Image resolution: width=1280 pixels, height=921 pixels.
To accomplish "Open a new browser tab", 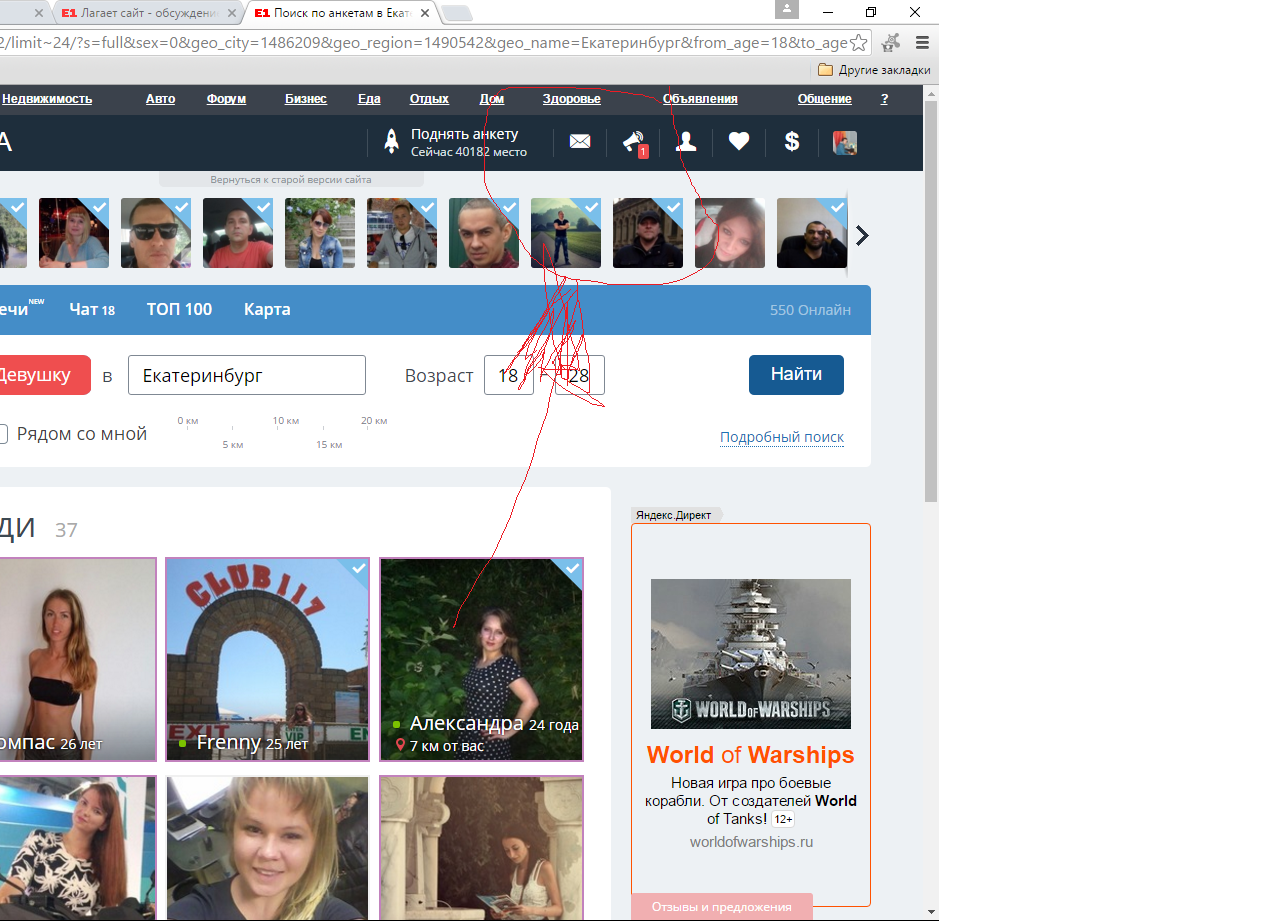I will pyautogui.click(x=457, y=13).
